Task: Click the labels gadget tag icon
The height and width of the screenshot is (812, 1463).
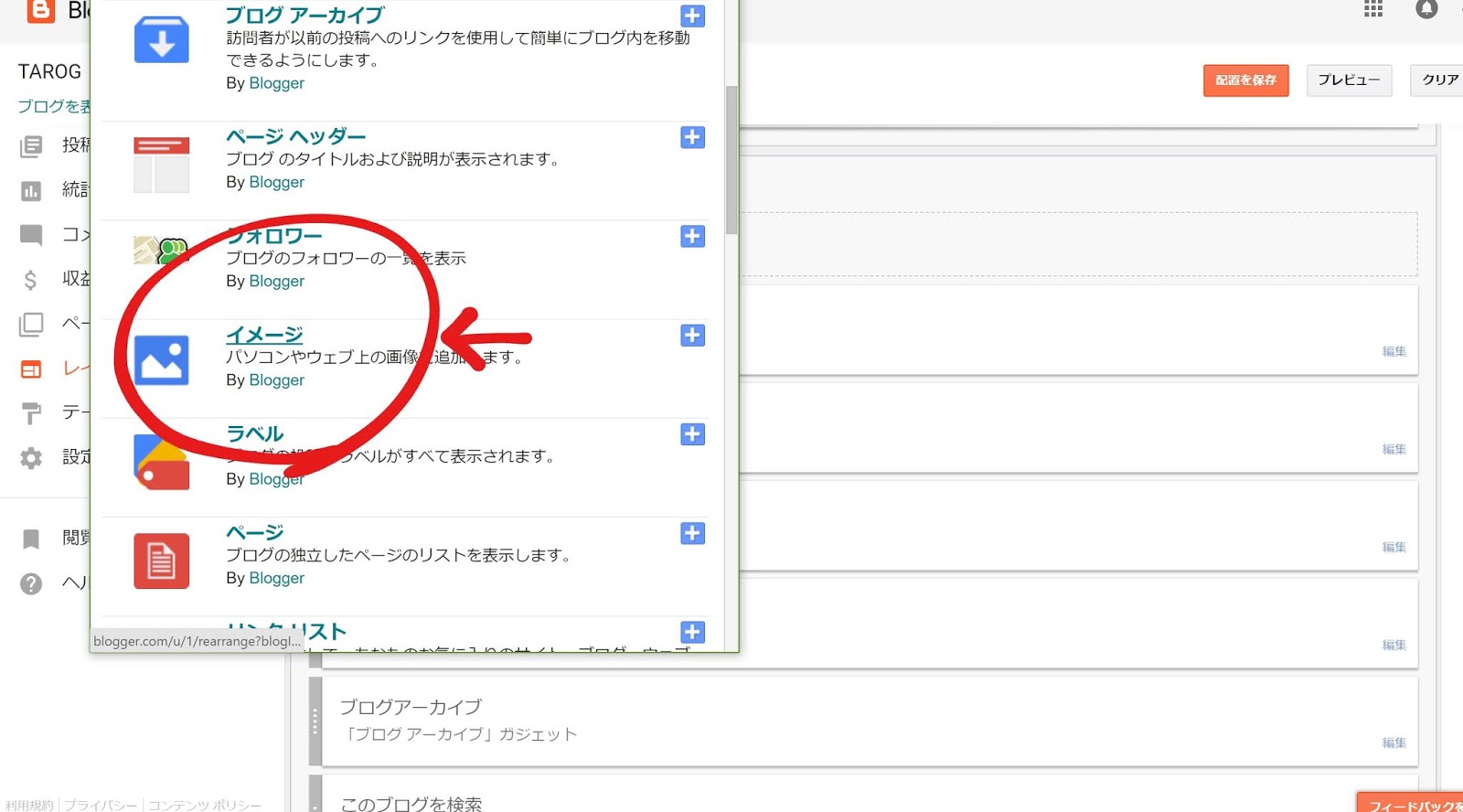Action: (162, 462)
